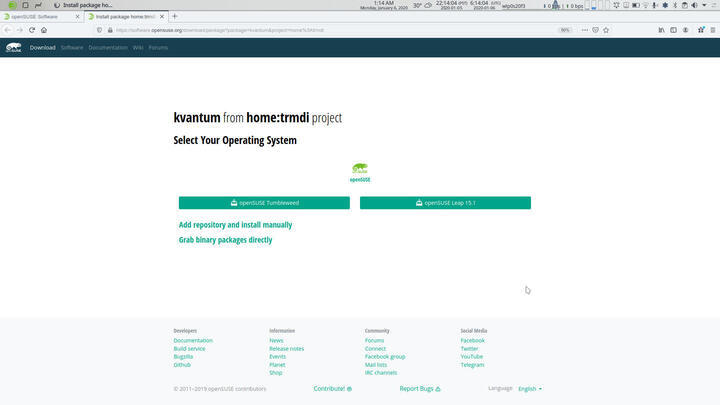This screenshot has width=720, height=405.
Task: Save page to Pocket icon
Action: point(595,30)
